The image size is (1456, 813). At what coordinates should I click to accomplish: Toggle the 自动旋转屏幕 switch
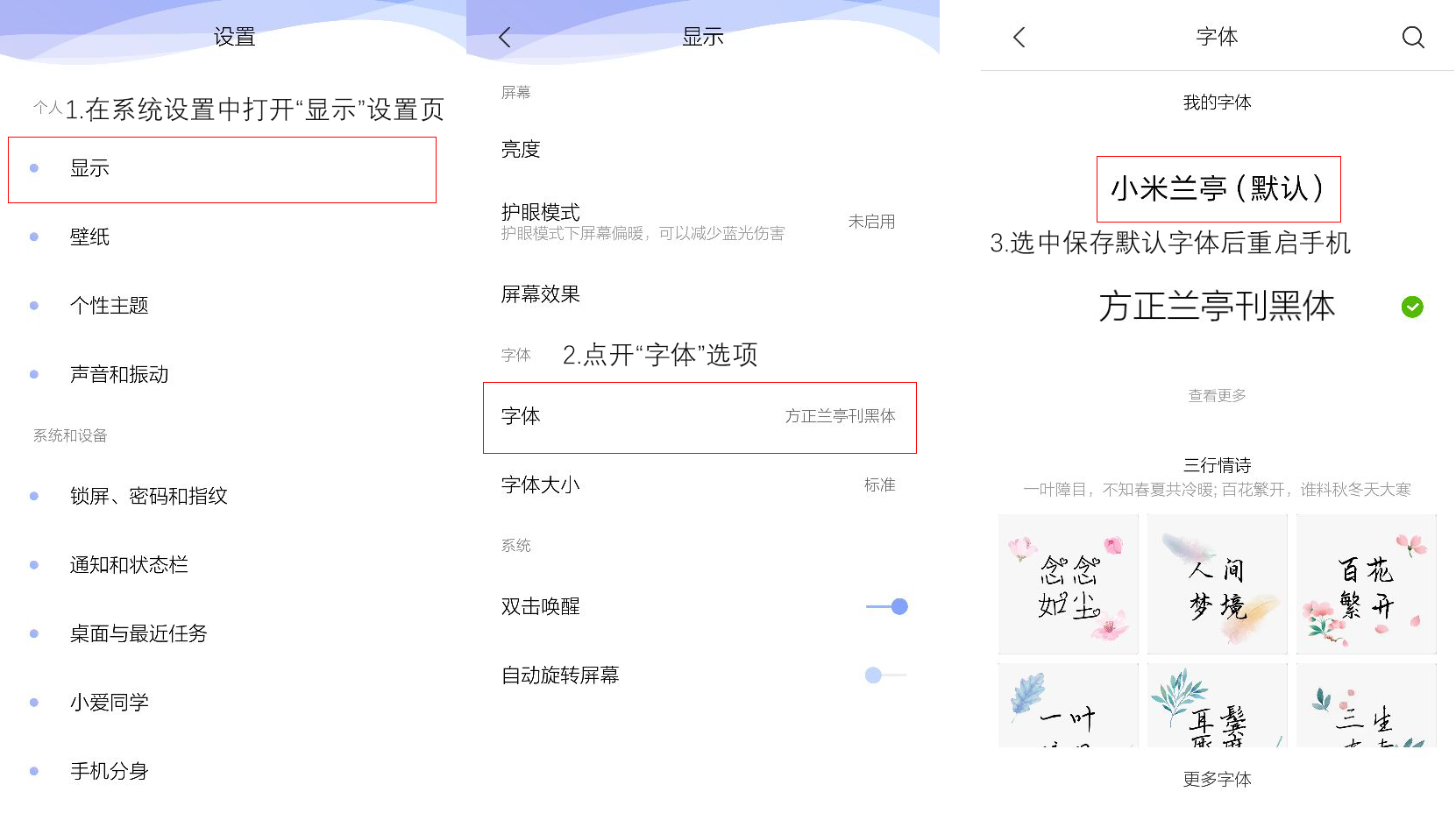tap(885, 675)
